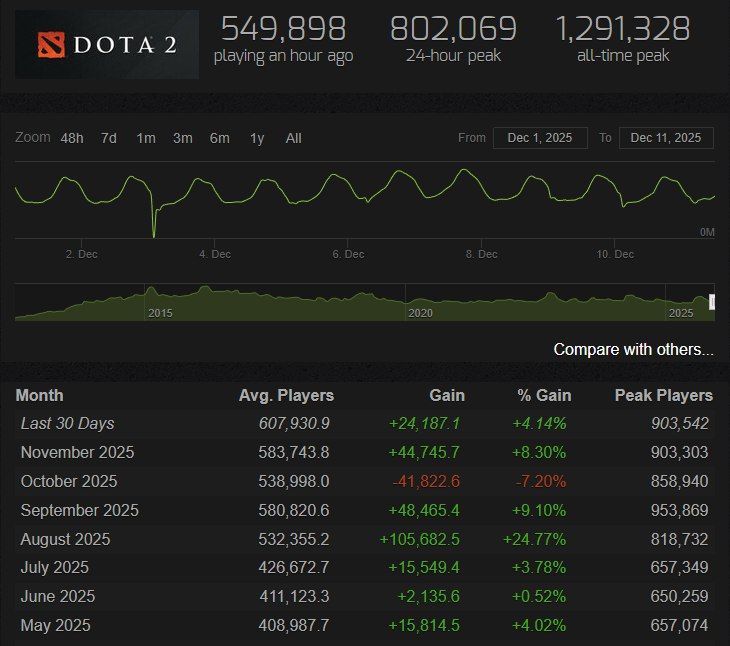Screen dimensions: 730x646
Task: Click peak players value 903,303
Action: pyautogui.click(x=680, y=452)
